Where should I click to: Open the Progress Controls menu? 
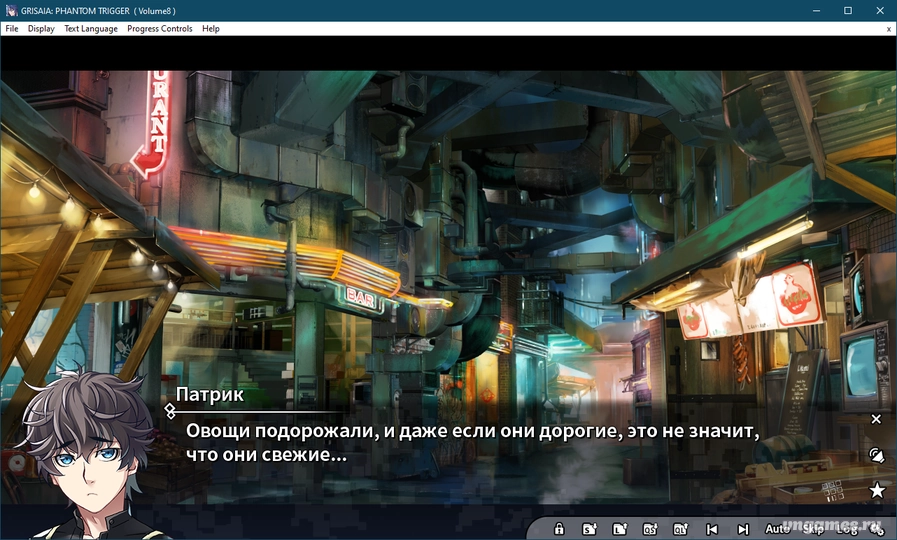coord(160,29)
